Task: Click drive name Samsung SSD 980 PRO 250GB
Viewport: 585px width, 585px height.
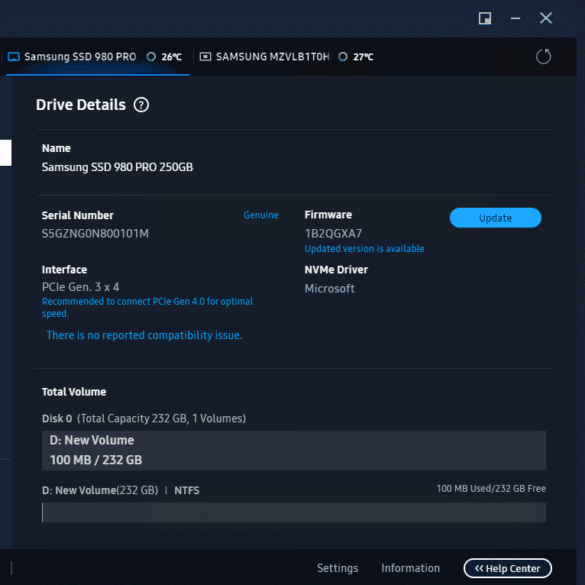Action: pos(117,167)
